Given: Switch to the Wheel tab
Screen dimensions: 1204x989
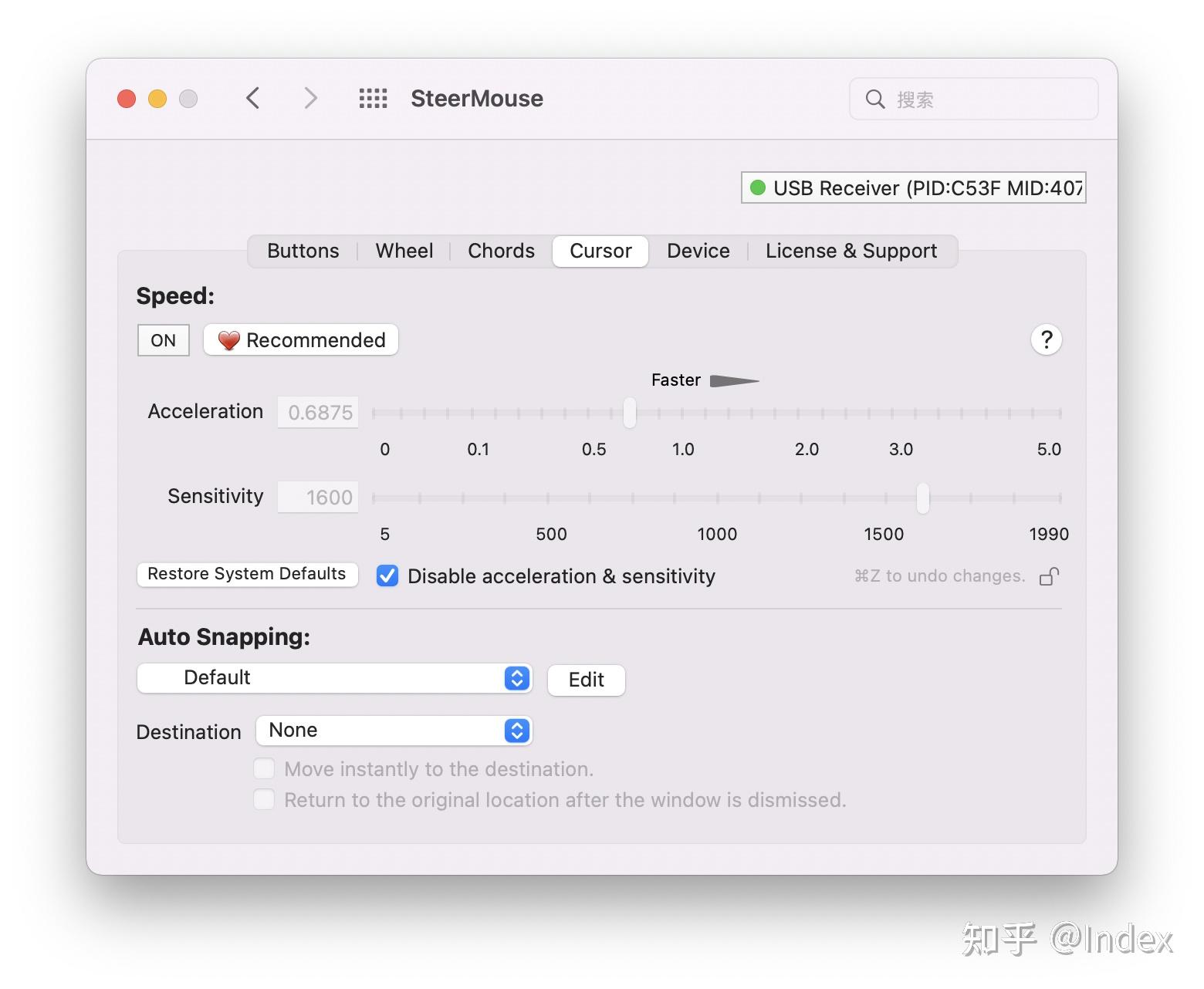Looking at the screenshot, I should pyautogui.click(x=404, y=251).
